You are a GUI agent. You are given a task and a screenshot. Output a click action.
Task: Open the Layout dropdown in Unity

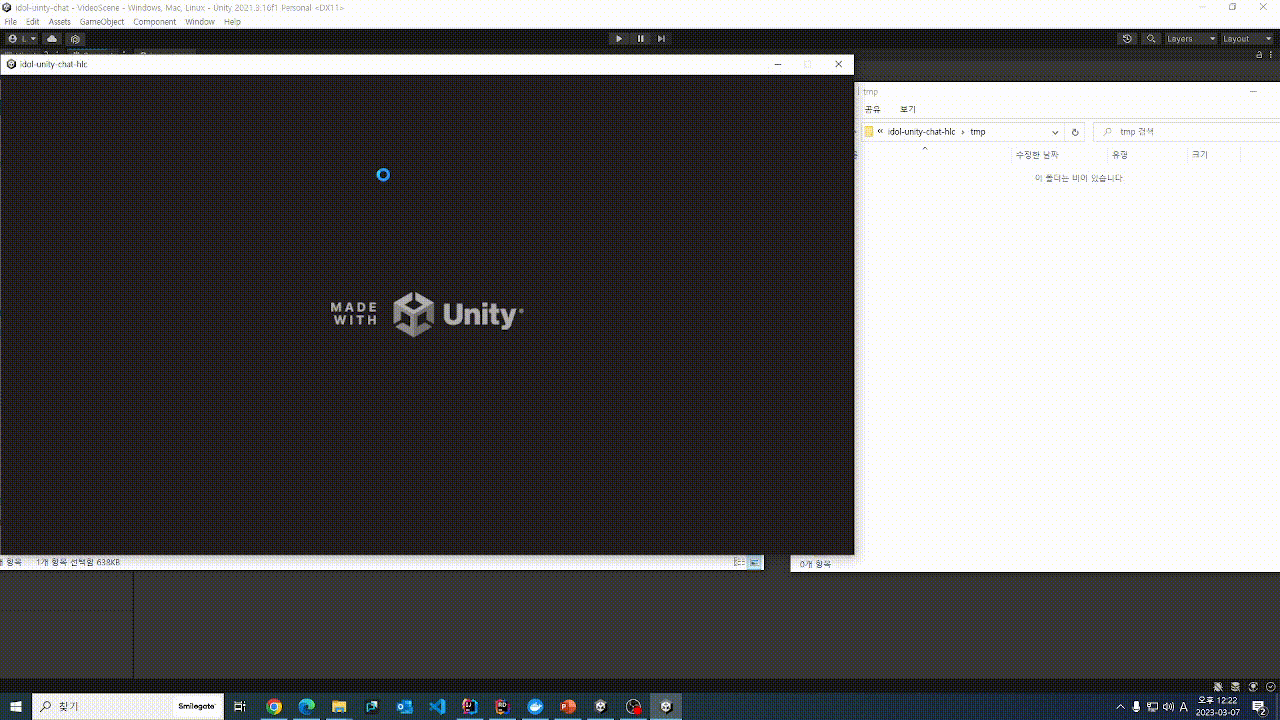(1247, 39)
